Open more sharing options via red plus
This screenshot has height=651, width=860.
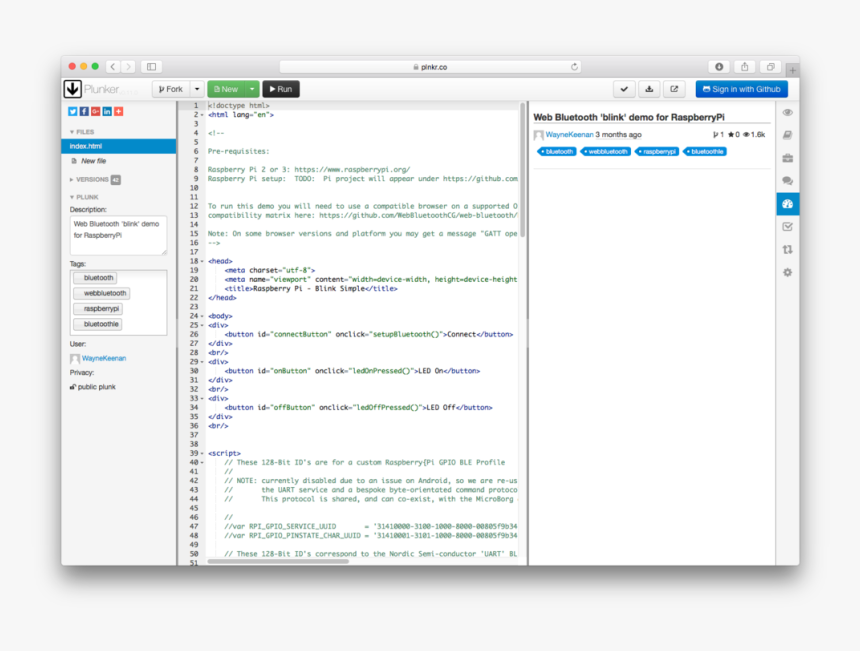pyautogui.click(x=118, y=111)
